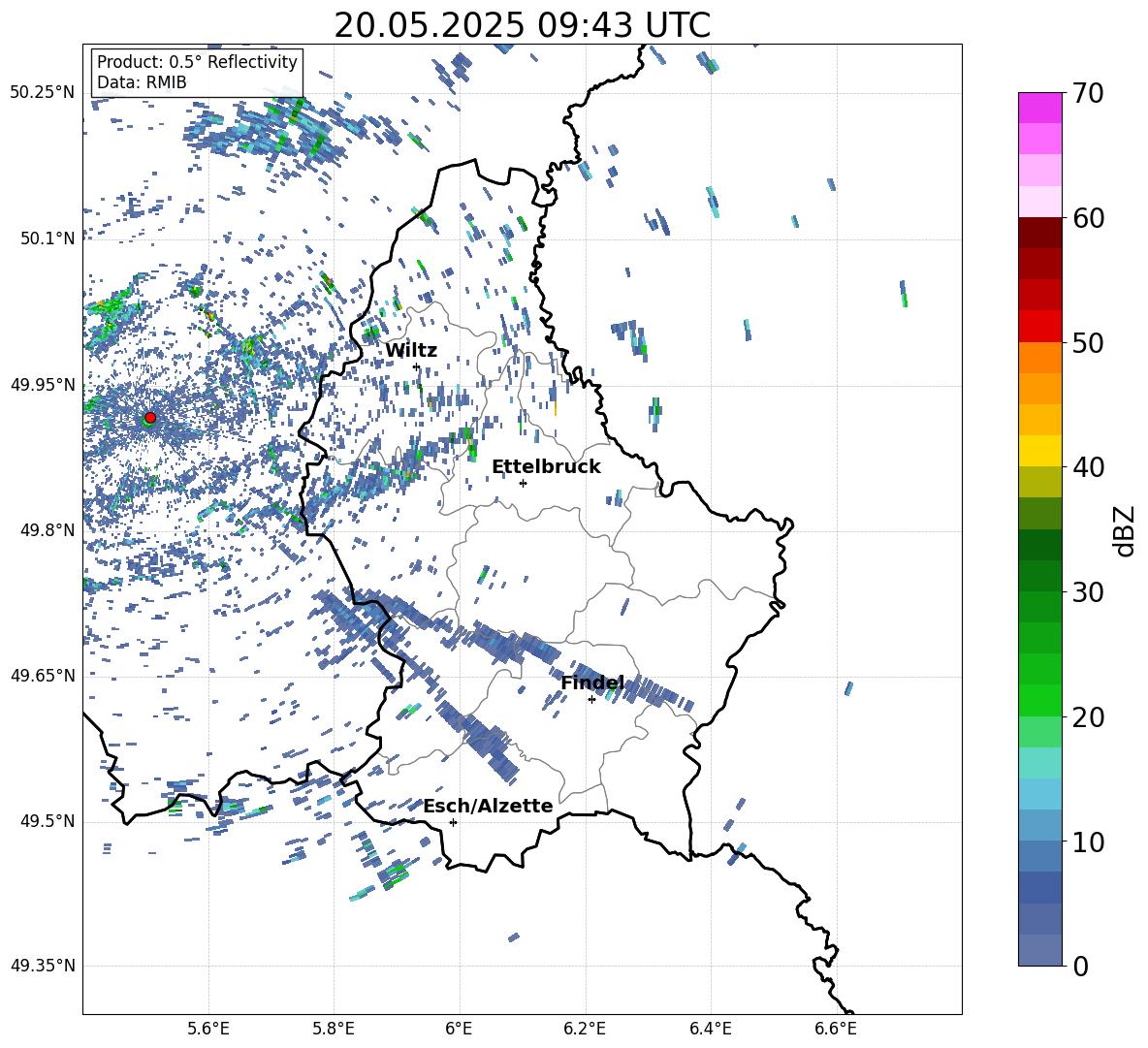Click the 50.25°N latitude label
The height and width of the screenshot is (1048, 1148).
click(43, 93)
